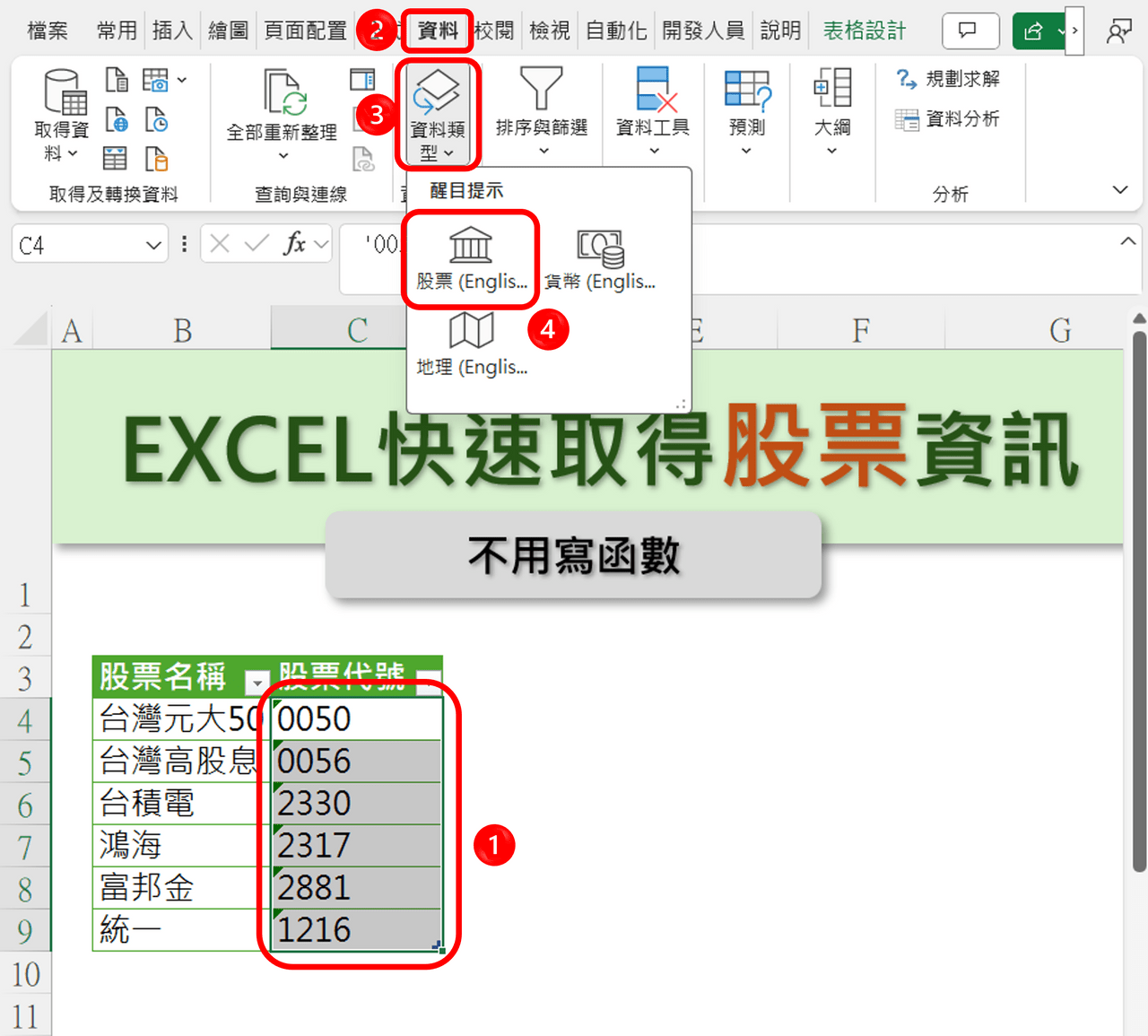Screen dimensions: 1148x1036
Task: Open the comments speech bubble button
Action: [970, 31]
